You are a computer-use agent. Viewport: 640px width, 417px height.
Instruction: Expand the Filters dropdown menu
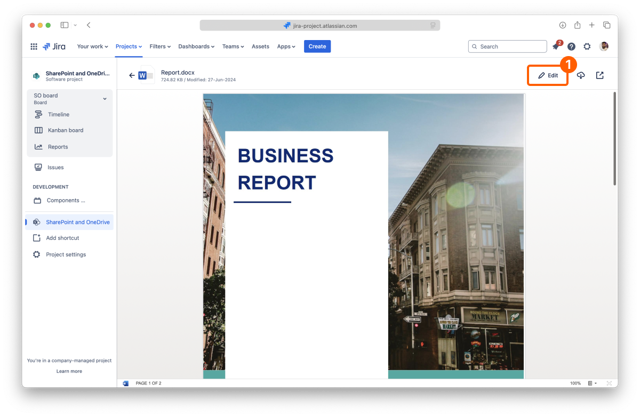click(160, 46)
